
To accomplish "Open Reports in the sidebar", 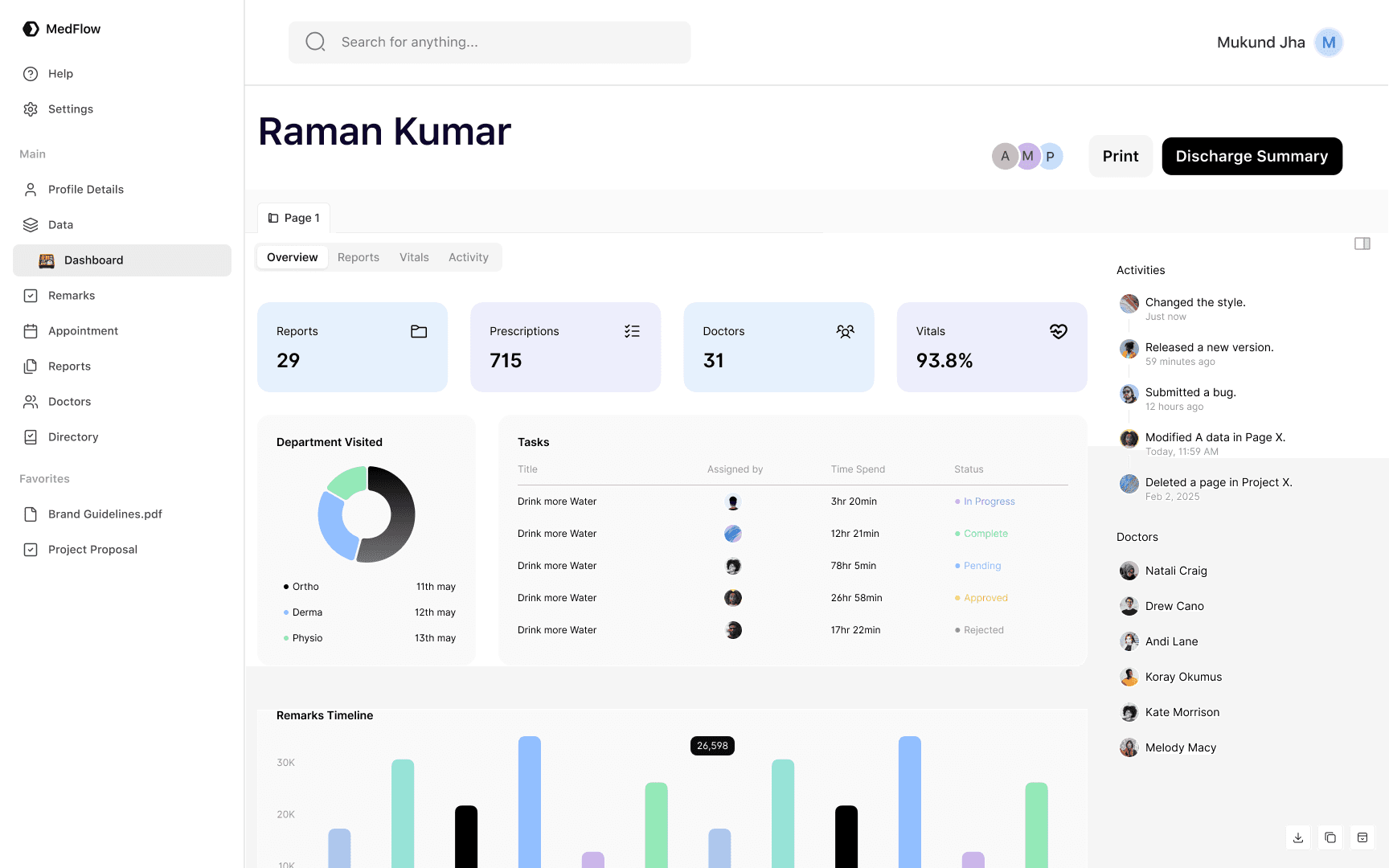I will point(122,366).
